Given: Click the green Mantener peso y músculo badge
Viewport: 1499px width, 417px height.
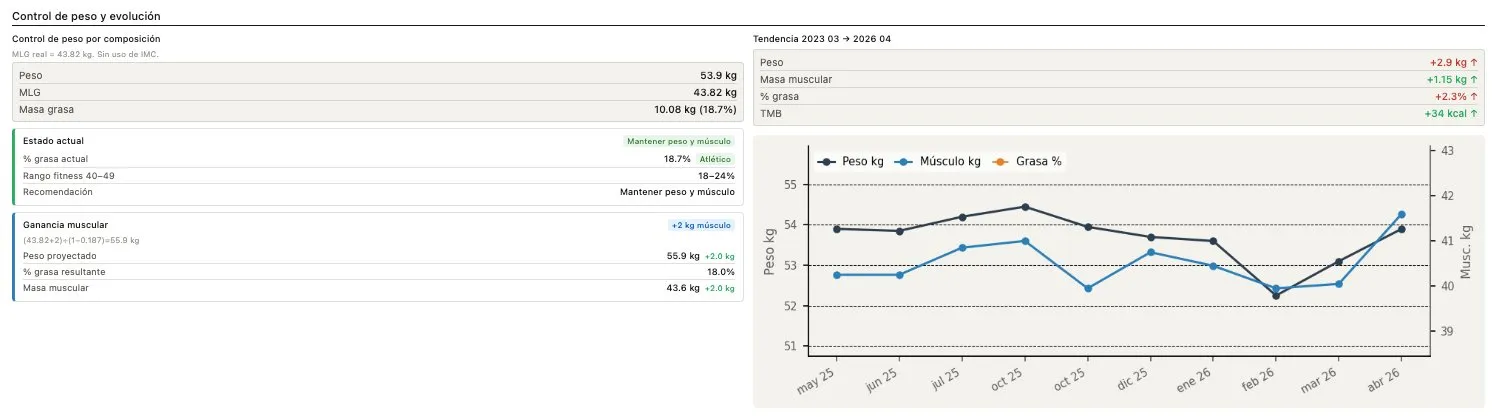Looking at the screenshot, I should 679,142.
